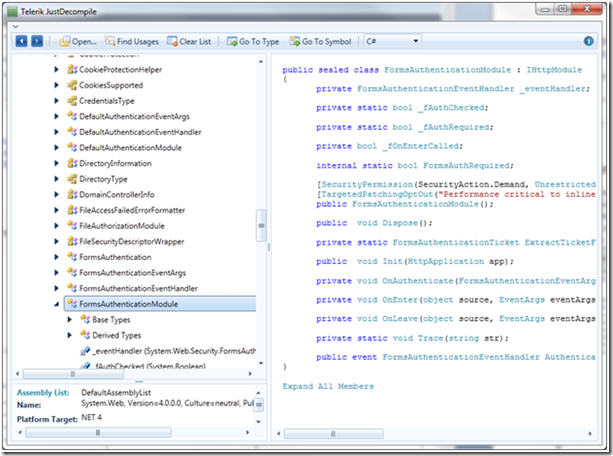The width and height of the screenshot is (613, 456).
Task: Open the C# language dropdown
Action: (393, 41)
